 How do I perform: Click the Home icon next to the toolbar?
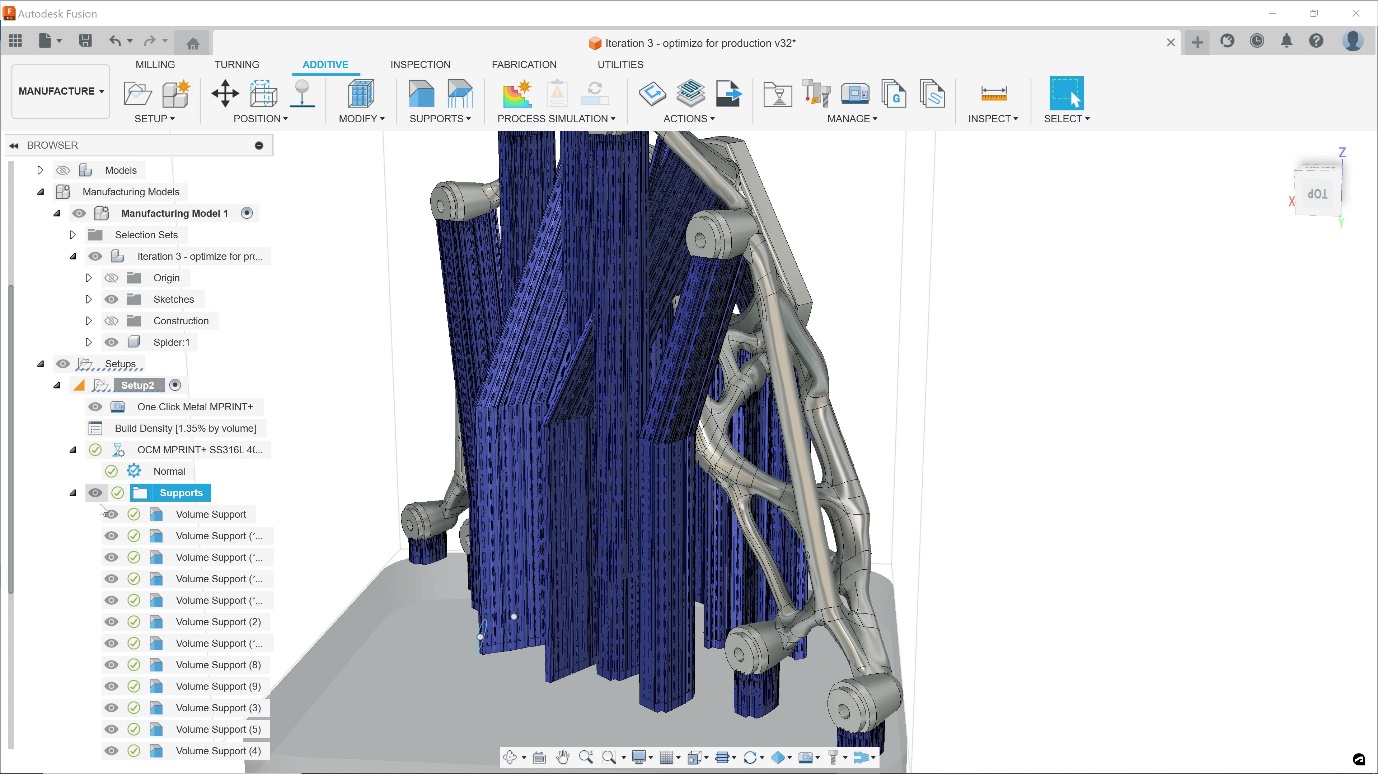click(x=192, y=42)
